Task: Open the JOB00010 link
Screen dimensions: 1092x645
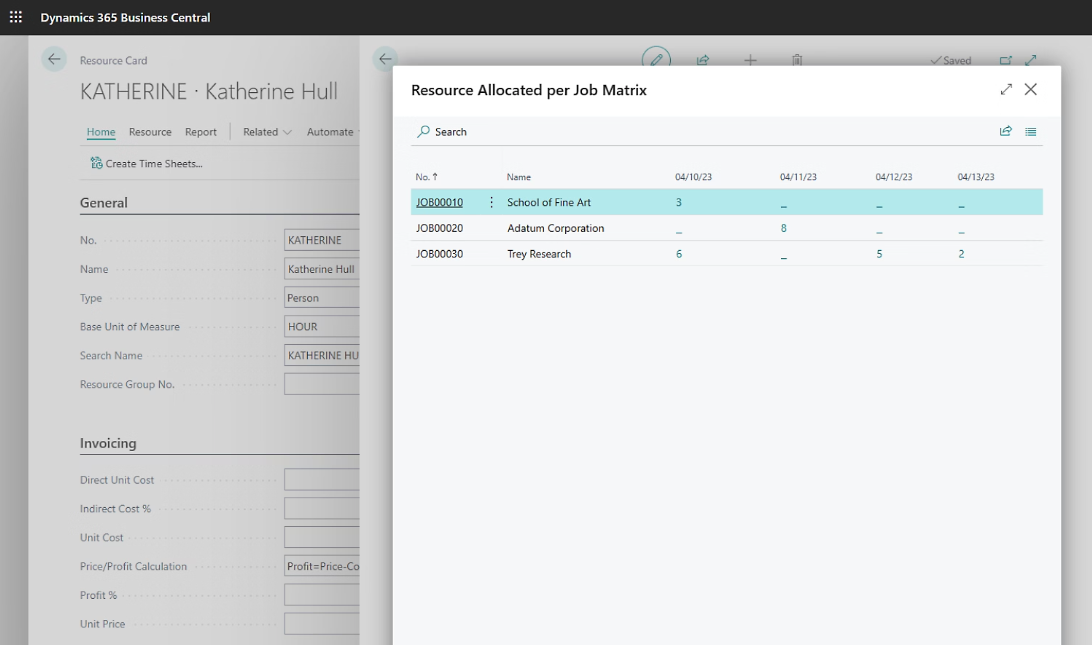Action: (x=439, y=202)
